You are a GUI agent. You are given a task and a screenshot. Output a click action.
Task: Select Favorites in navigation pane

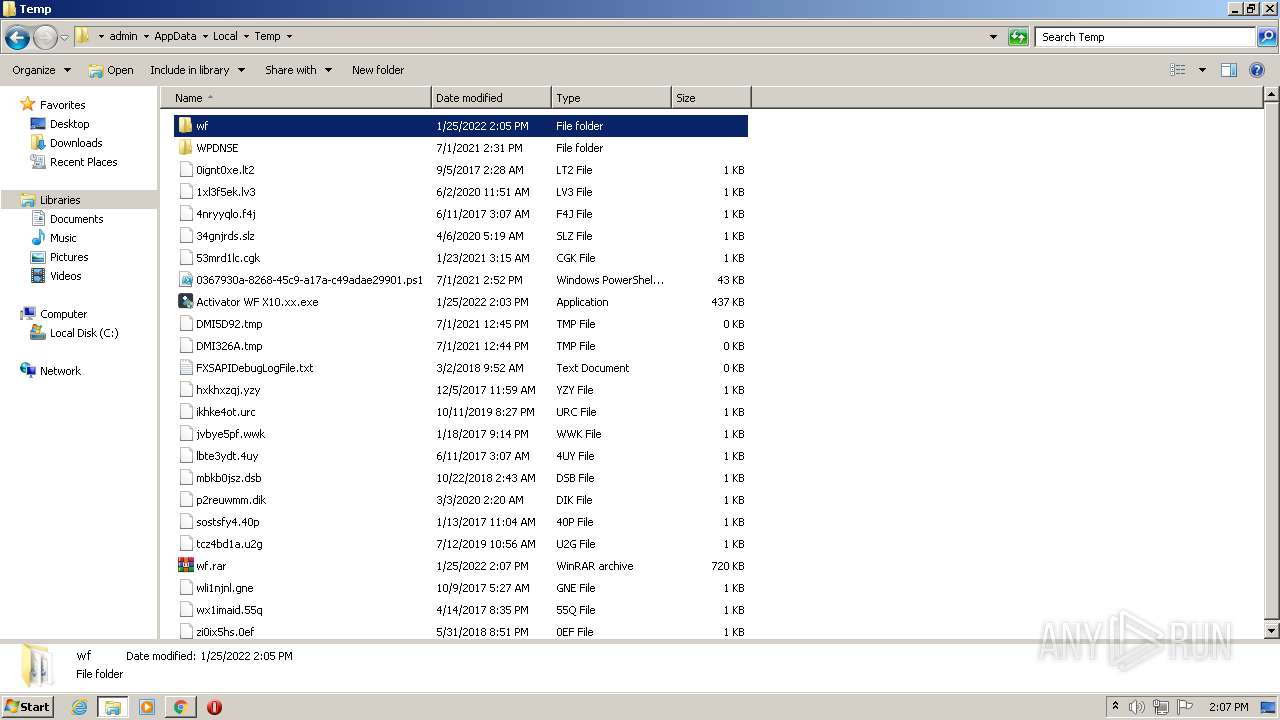click(62, 105)
